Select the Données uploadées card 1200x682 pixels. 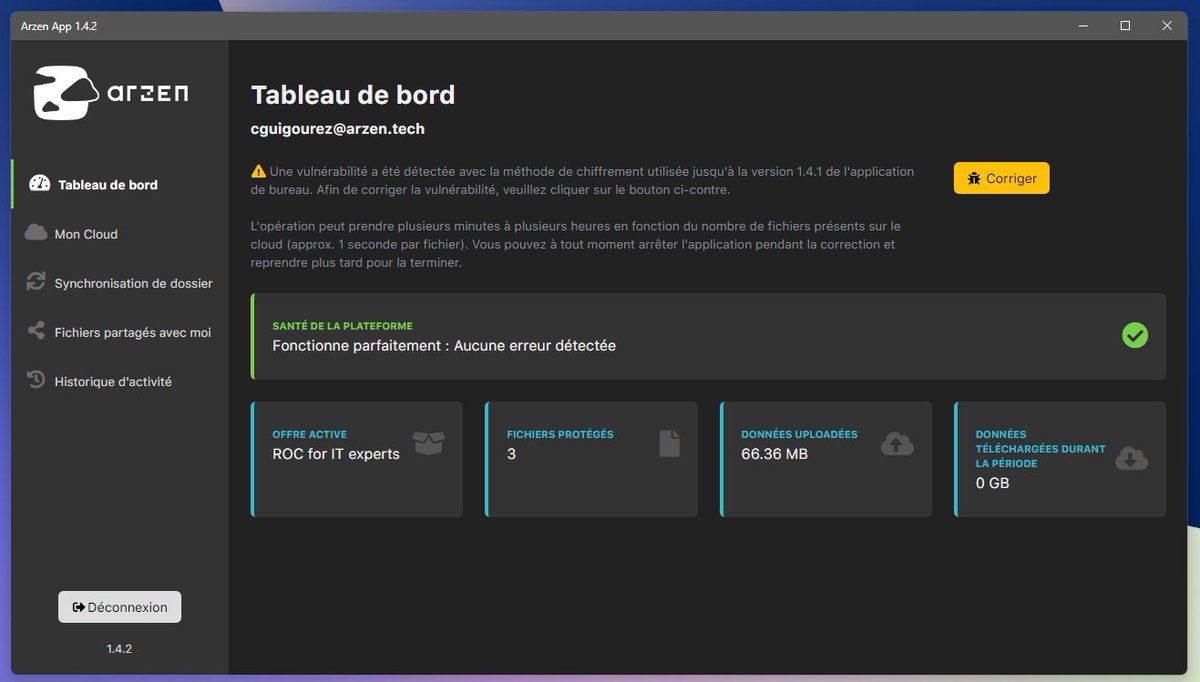click(x=826, y=459)
